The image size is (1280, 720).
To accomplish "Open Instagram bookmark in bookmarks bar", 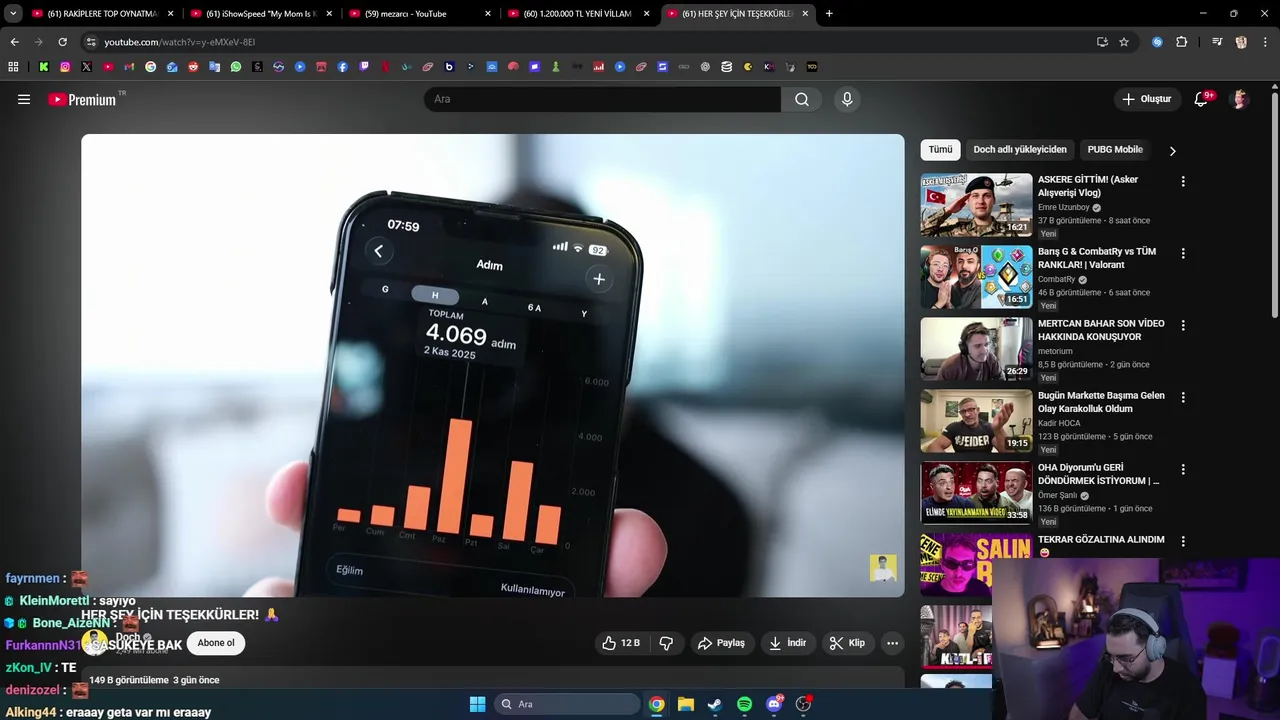I will pos(65,67).
